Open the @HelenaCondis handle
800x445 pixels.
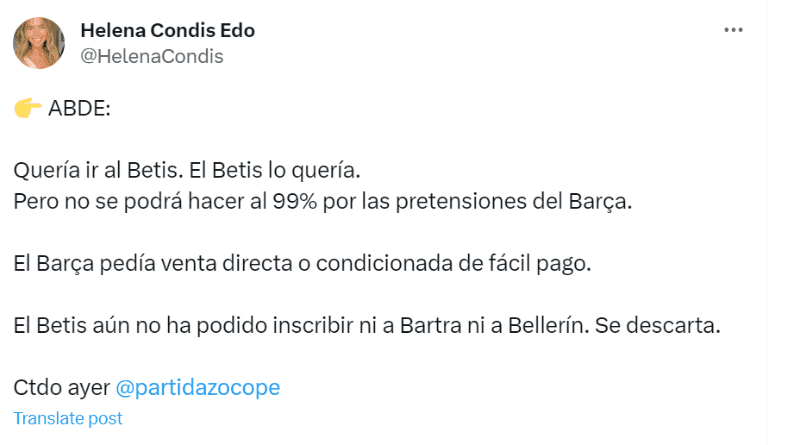click(x=151, y=56)
